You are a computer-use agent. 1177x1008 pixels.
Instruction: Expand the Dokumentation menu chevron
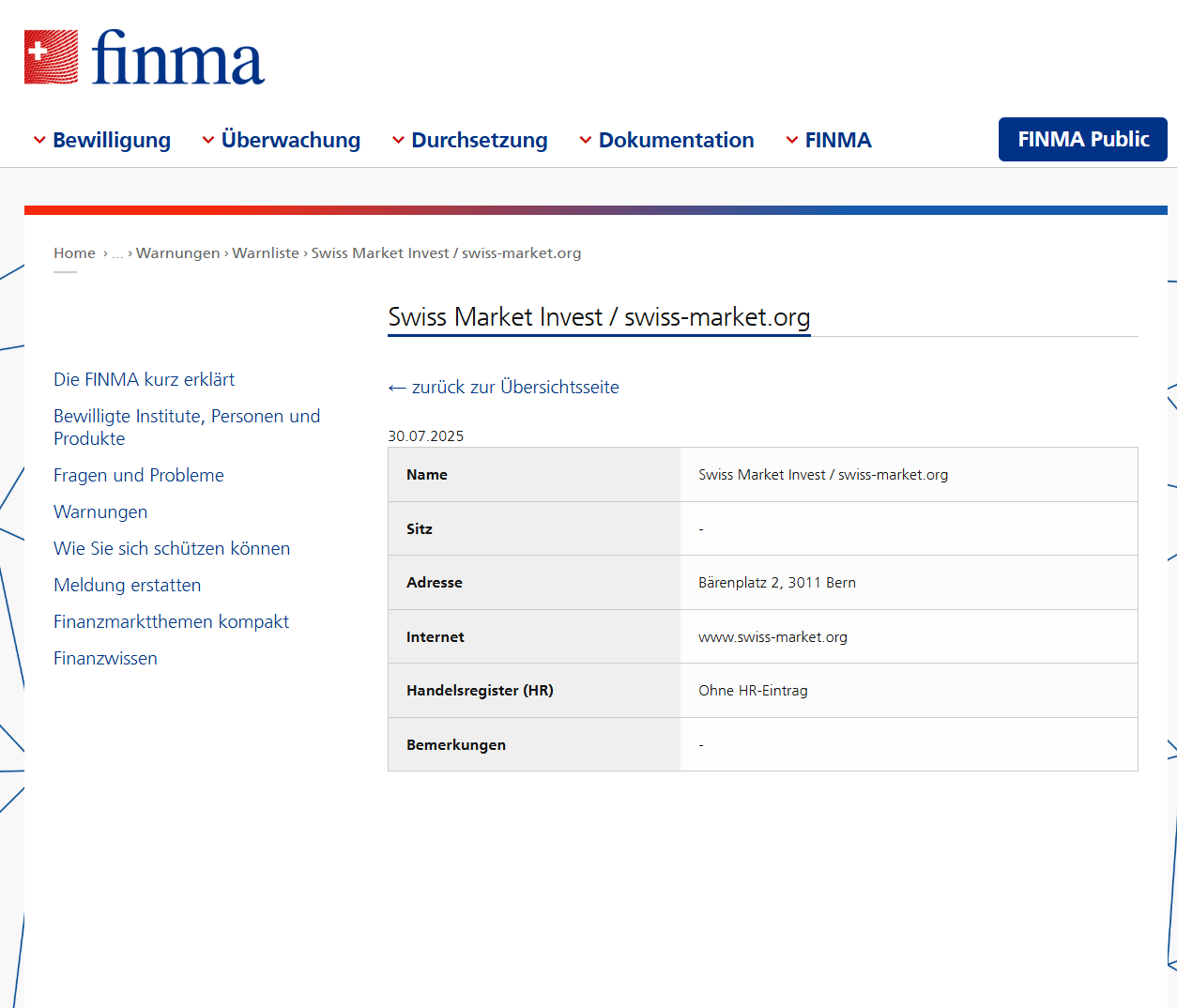(x=586, y=140)
